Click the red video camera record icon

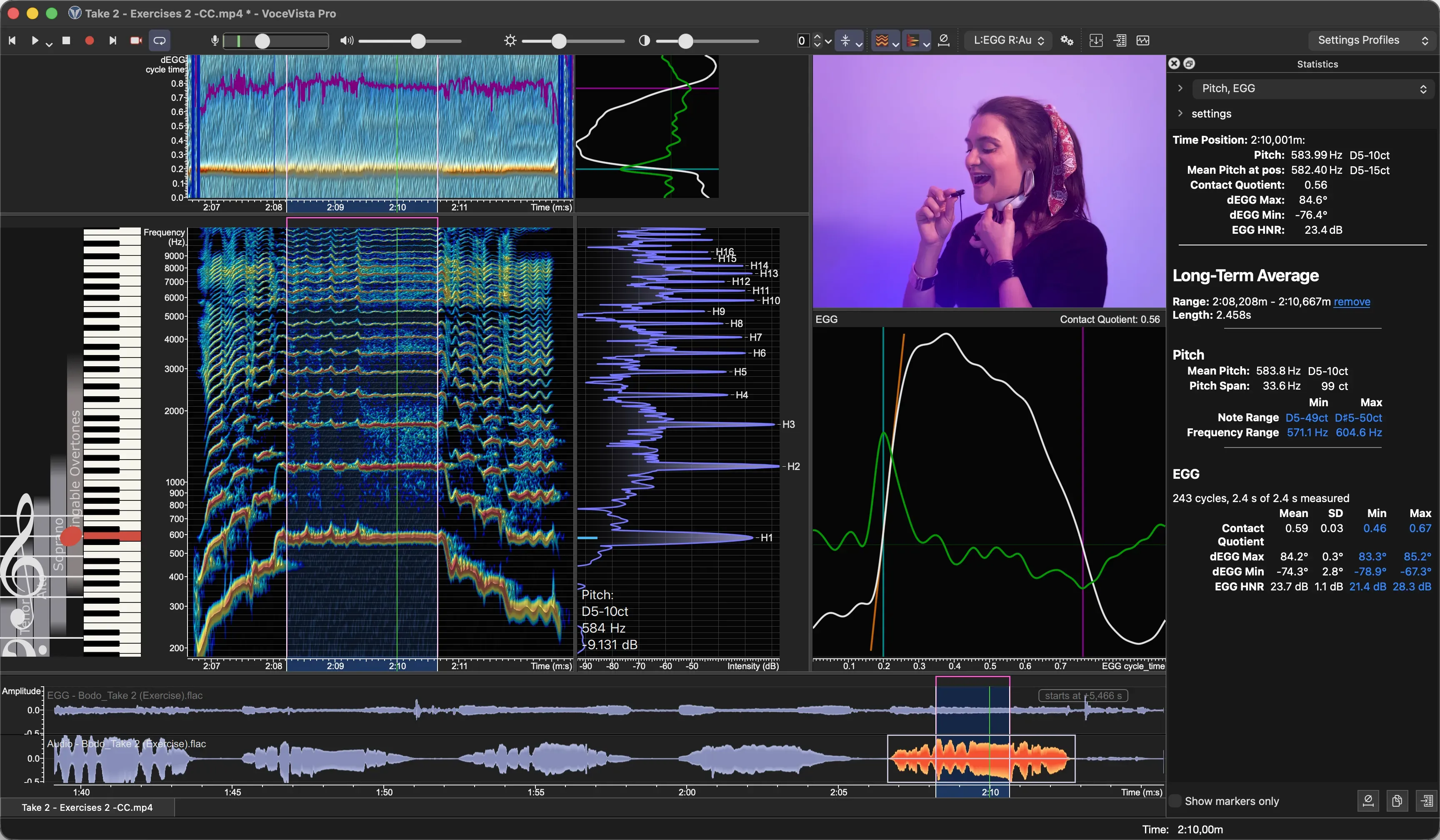coord(136,40)
